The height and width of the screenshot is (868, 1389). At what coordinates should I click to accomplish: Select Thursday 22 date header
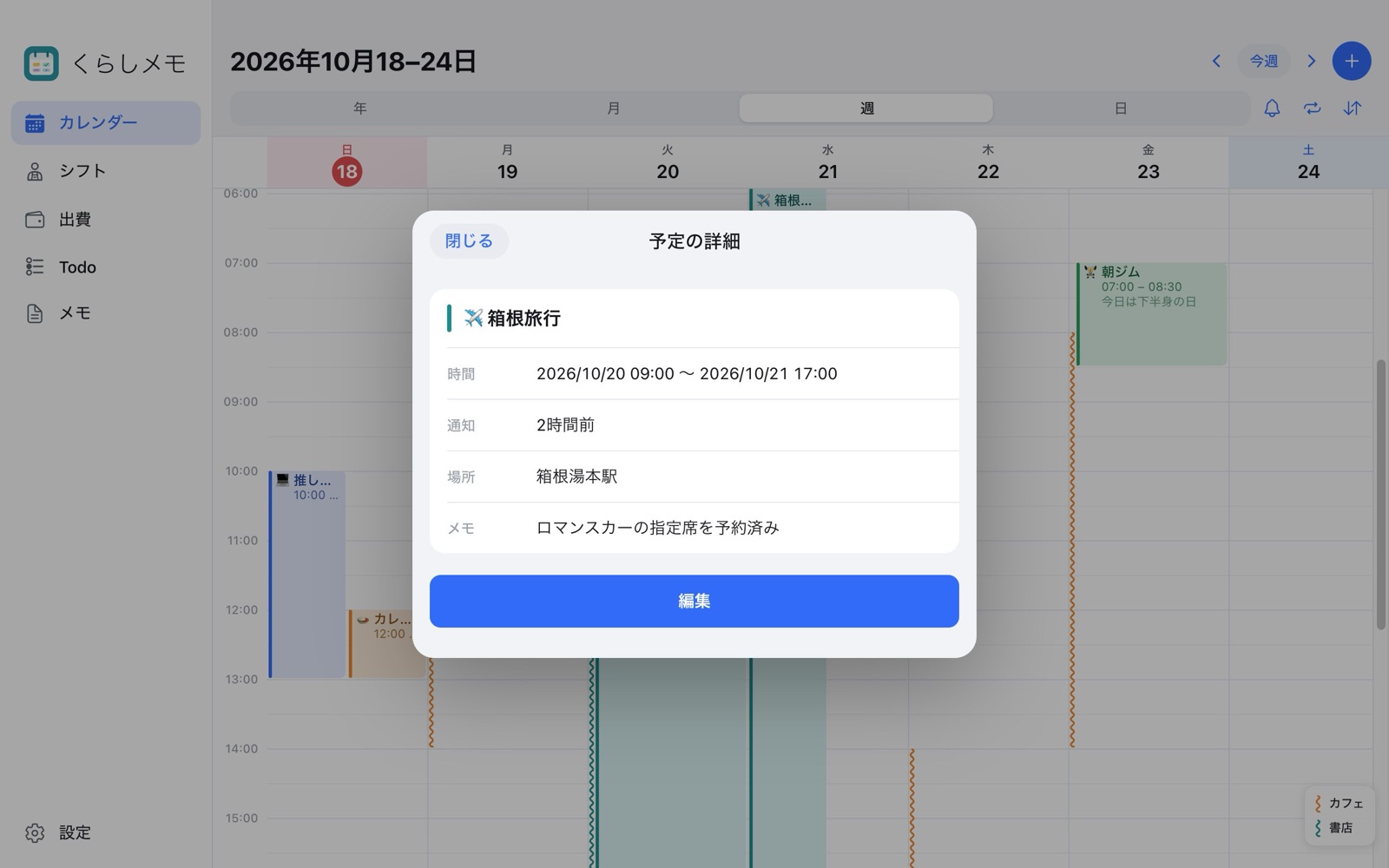tap(988, 162)
